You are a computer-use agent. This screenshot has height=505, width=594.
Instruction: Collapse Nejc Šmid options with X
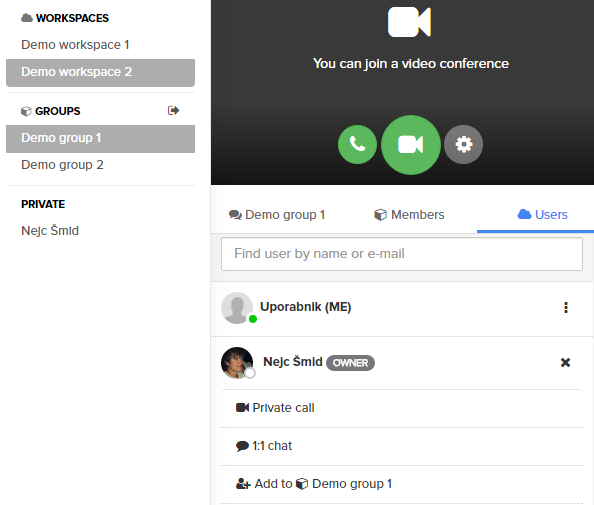pos(565,363)
